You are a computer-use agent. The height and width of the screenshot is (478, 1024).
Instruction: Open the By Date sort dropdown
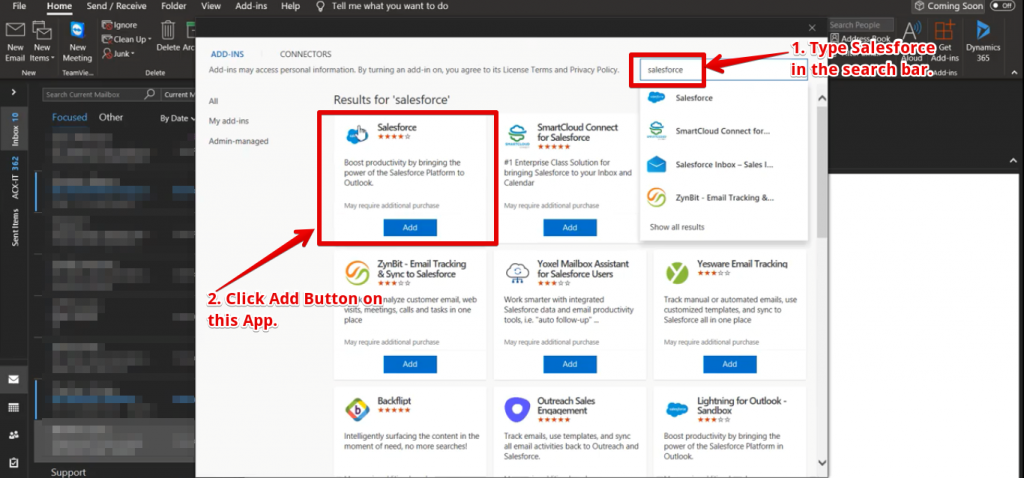pos(178,118)
